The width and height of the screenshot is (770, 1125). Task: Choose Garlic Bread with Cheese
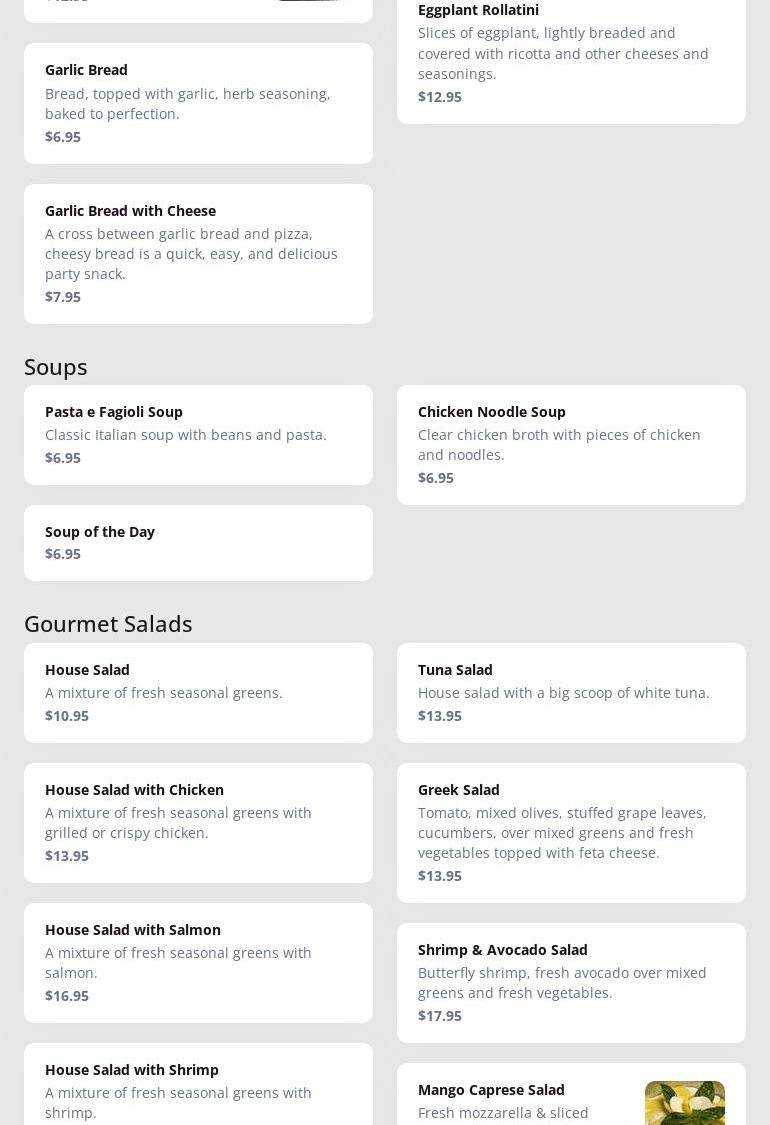click(198, 253)
